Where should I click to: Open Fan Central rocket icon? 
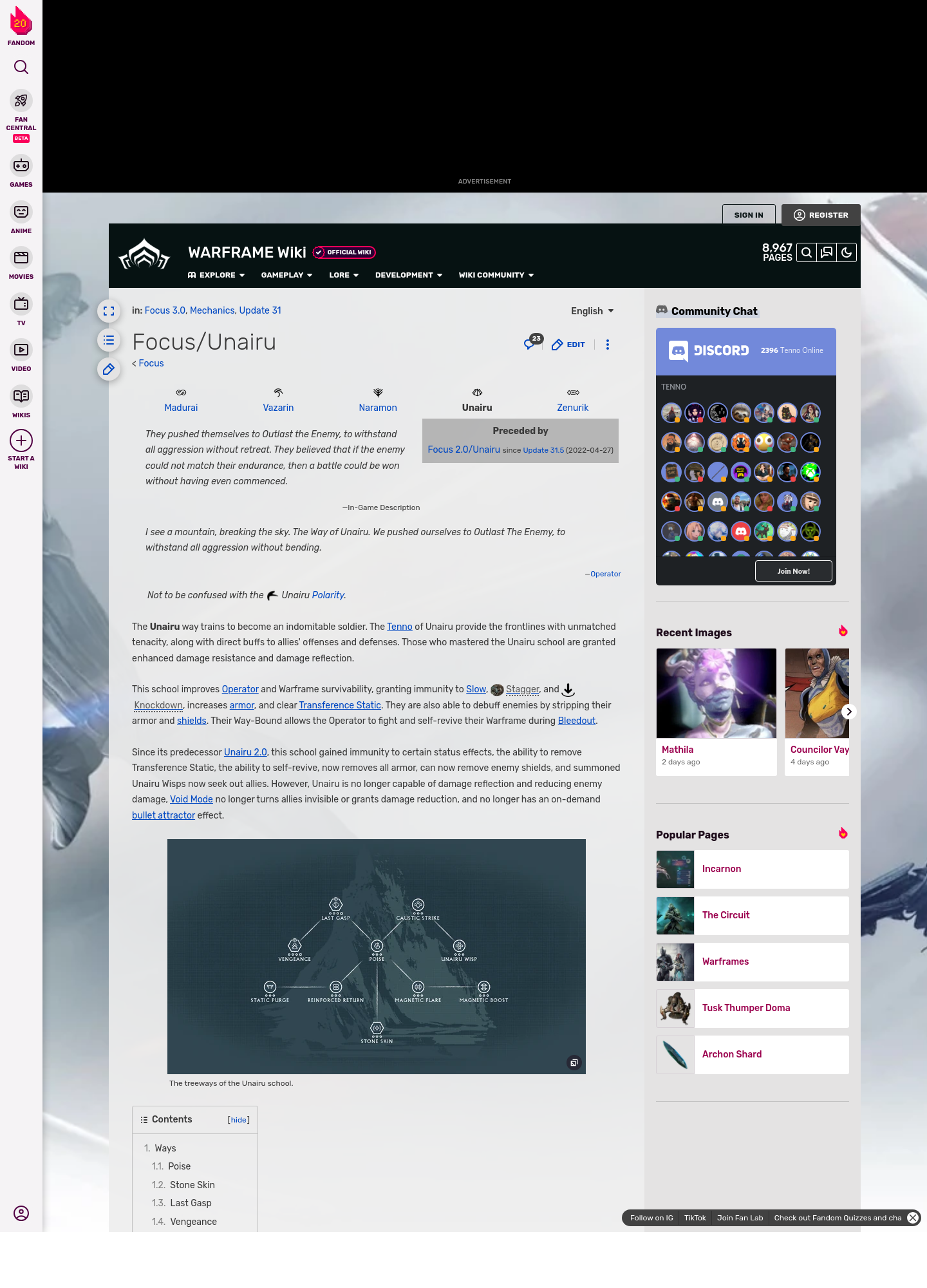tap(21, 101)
